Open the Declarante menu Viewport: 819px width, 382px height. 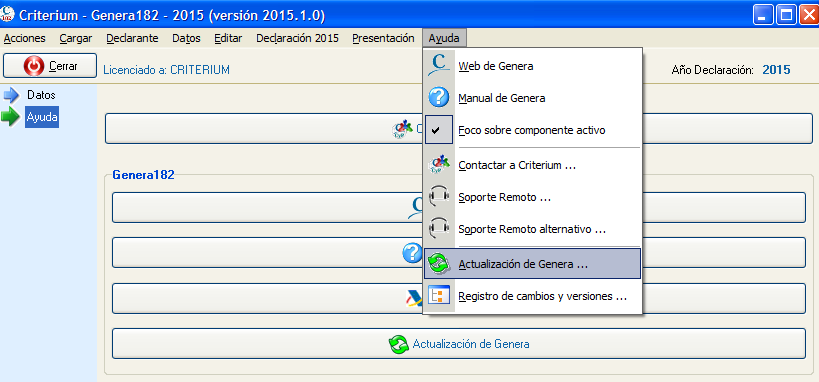pos(132,38)
